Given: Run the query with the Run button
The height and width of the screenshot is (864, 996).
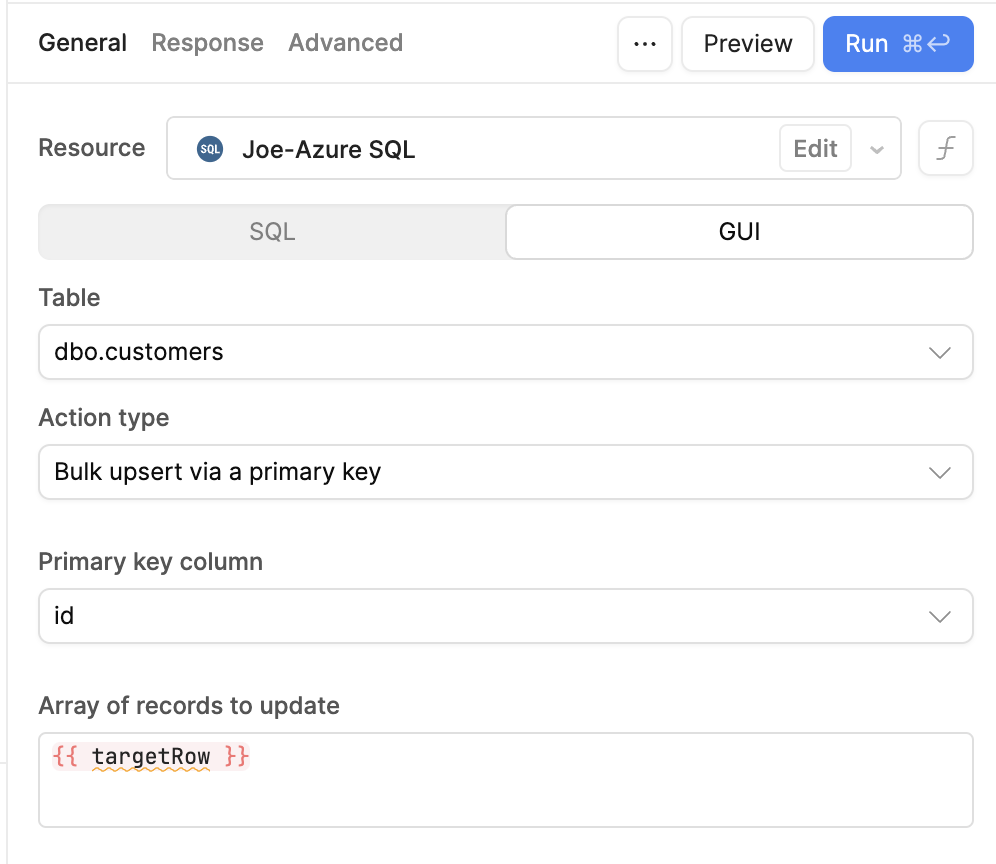Looking at the screenshot, I should (x=898, y=44).
